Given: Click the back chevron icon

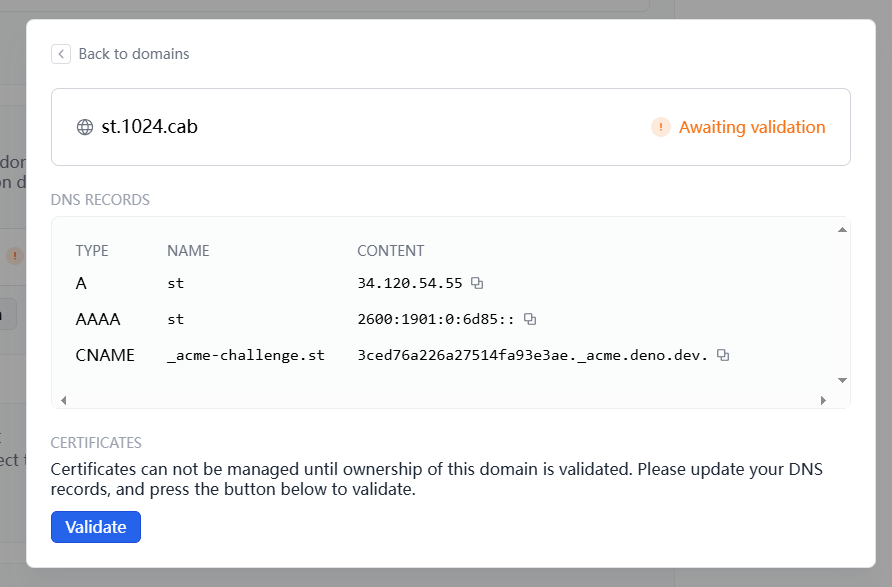Looking at the screenshot, I should click(61, 54).
